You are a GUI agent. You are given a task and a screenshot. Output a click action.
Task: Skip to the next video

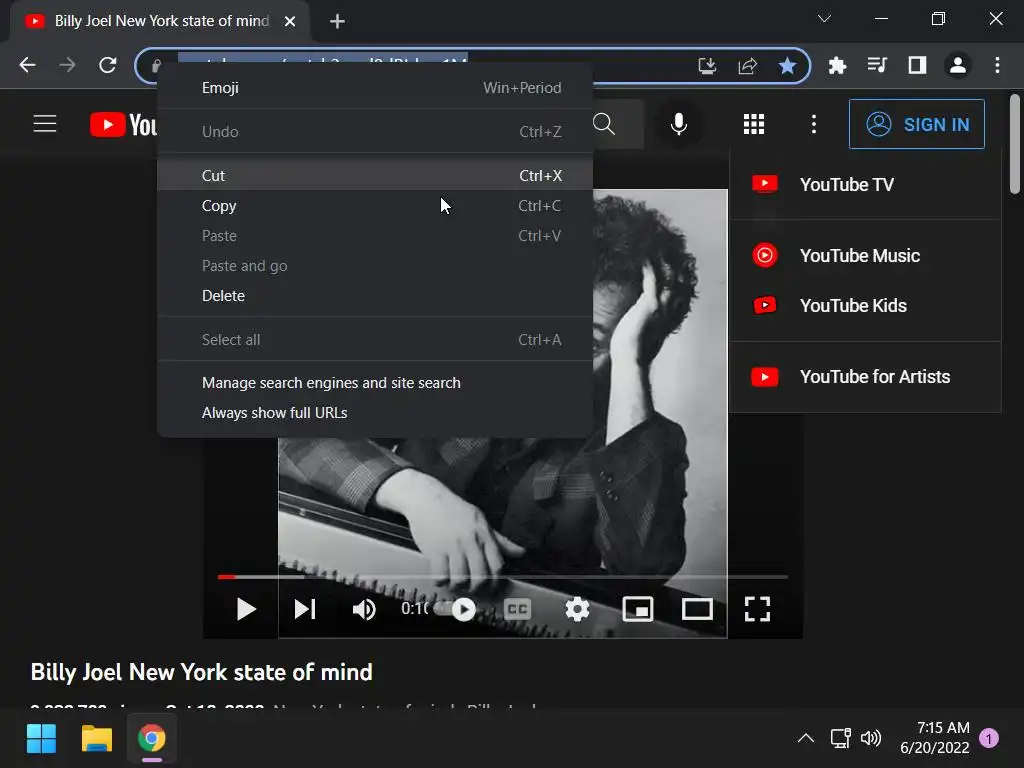coord(305,609)
